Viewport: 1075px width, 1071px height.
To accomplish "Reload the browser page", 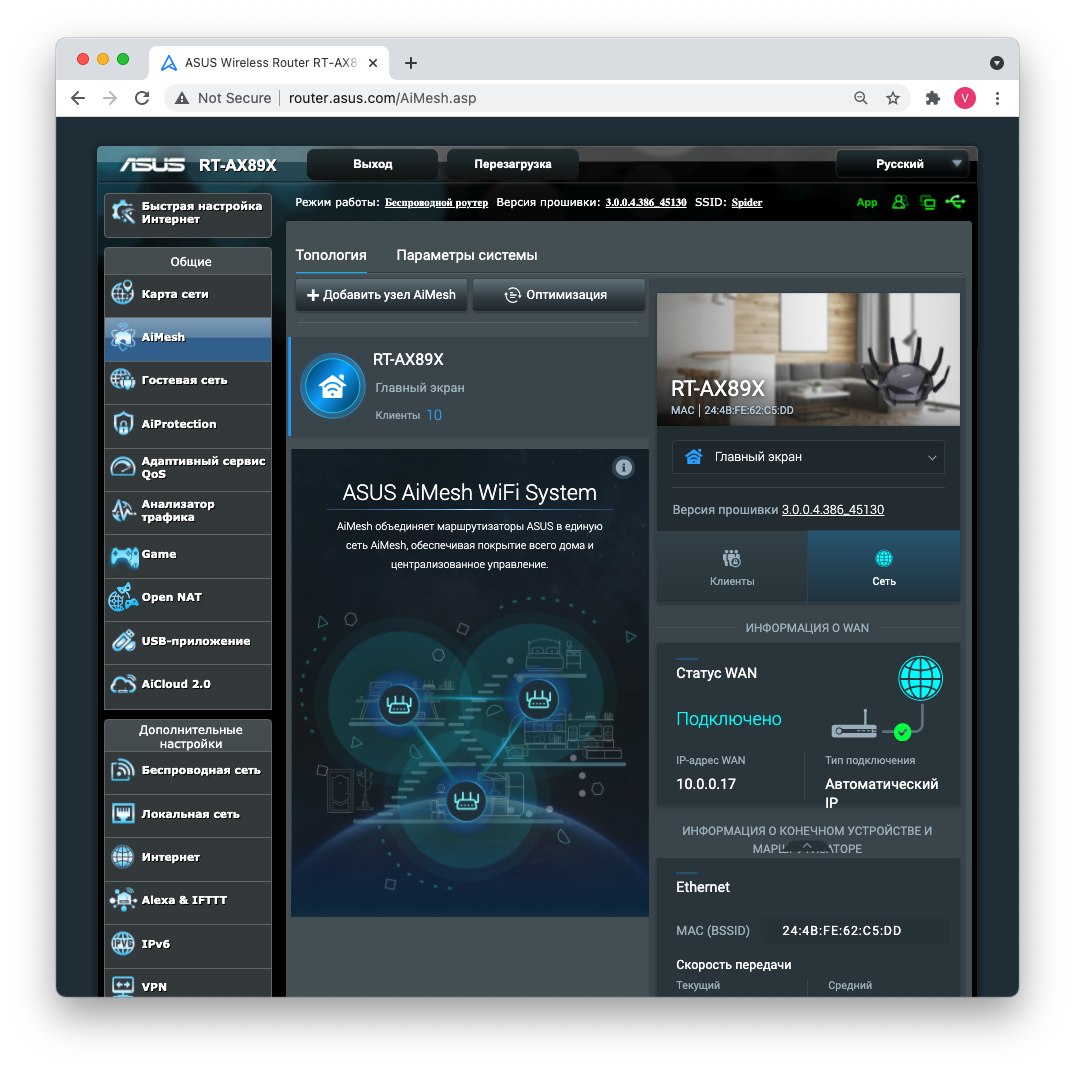I will (142, 98).
